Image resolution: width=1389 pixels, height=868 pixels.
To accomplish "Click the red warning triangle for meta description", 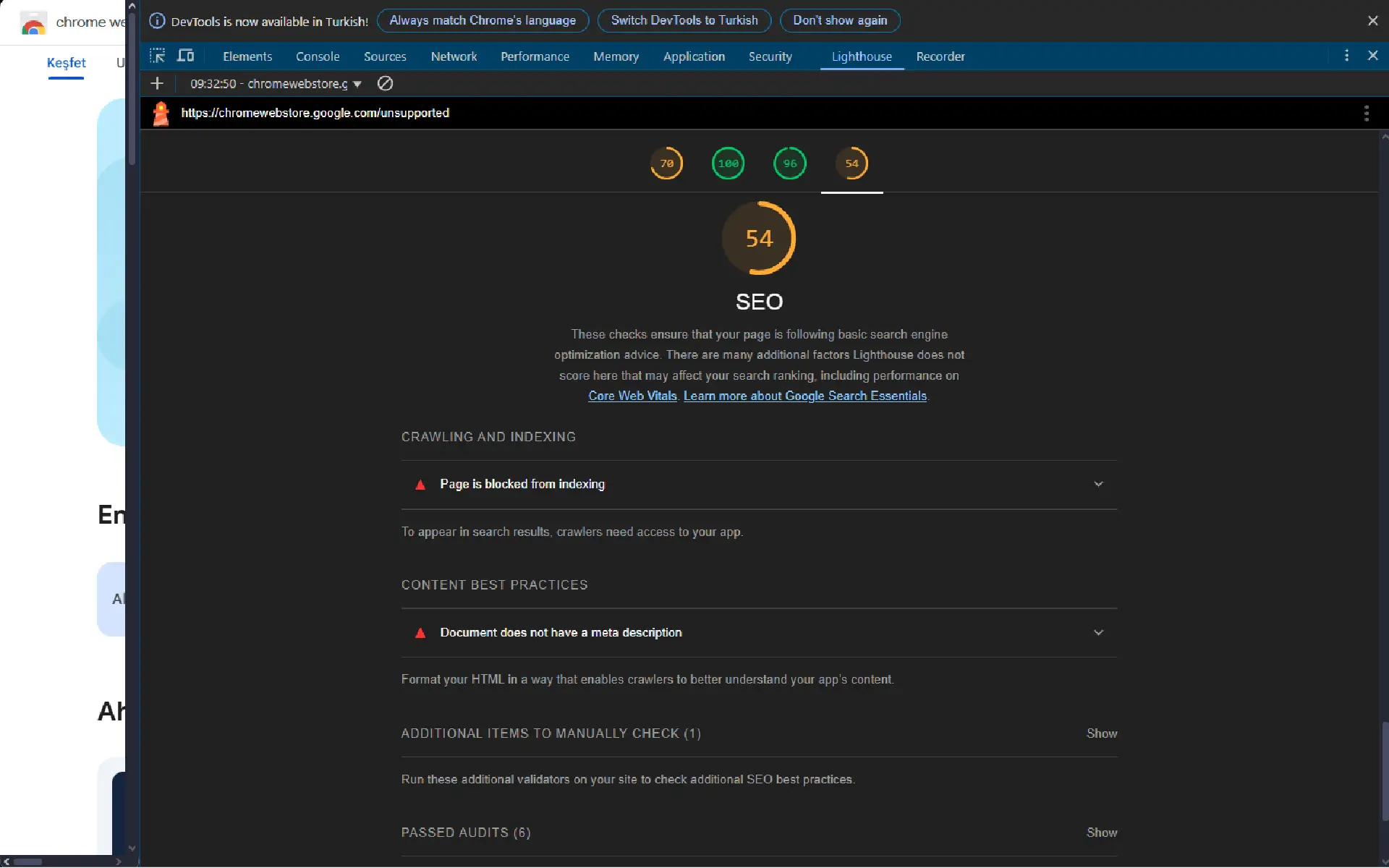I will (420, 633).
